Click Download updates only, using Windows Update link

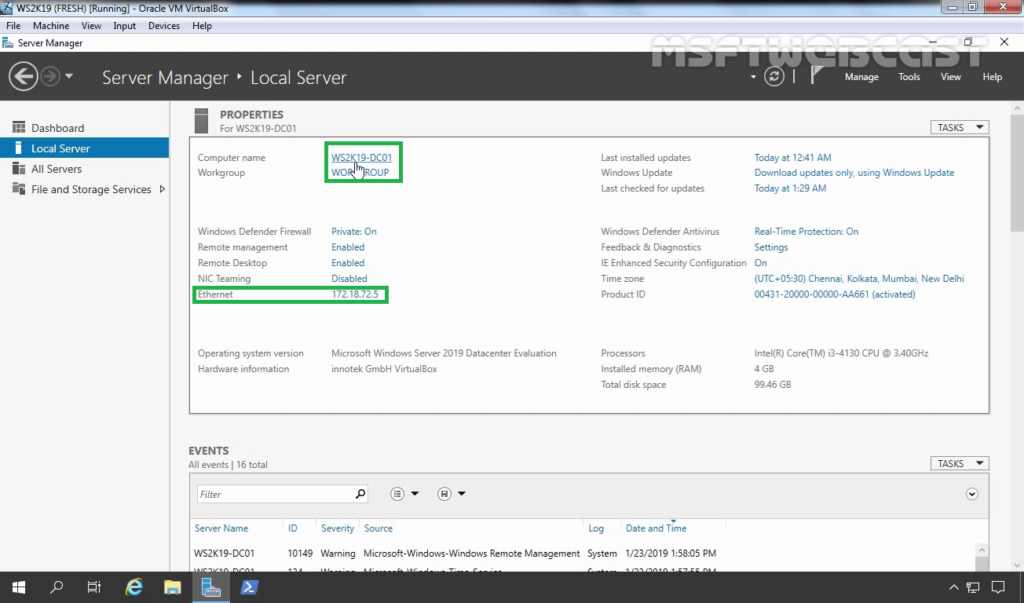[854, 172]
